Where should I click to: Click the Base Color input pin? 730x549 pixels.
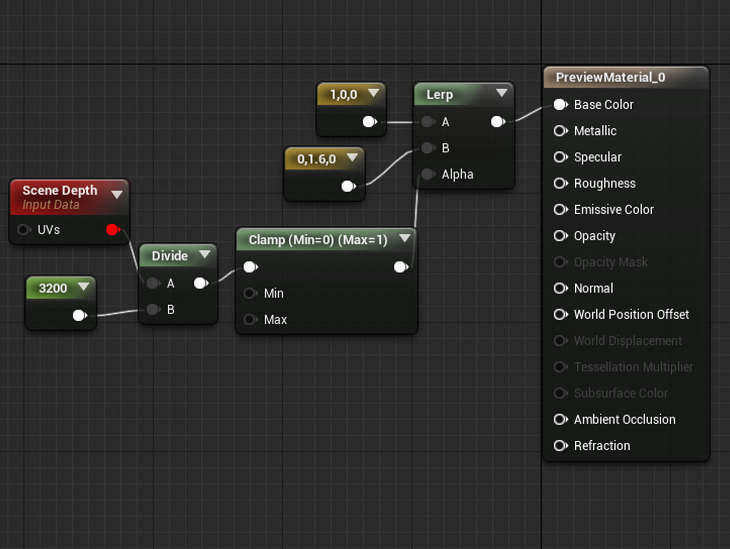[560, 105]
